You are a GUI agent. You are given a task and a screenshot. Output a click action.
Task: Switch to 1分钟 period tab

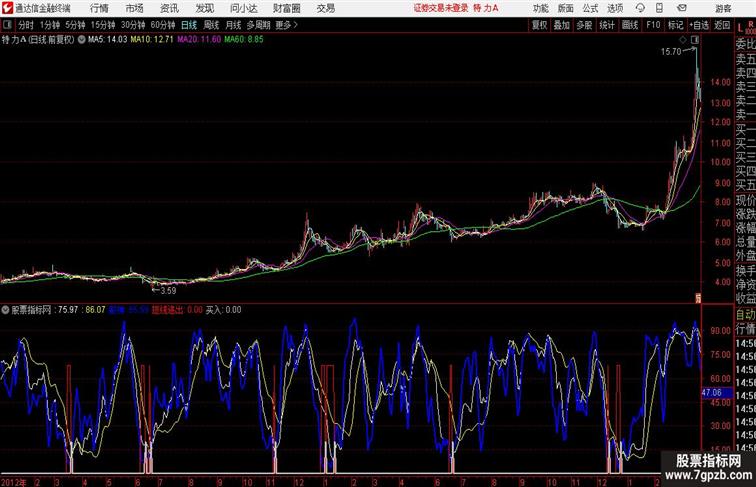pos(50,25)
